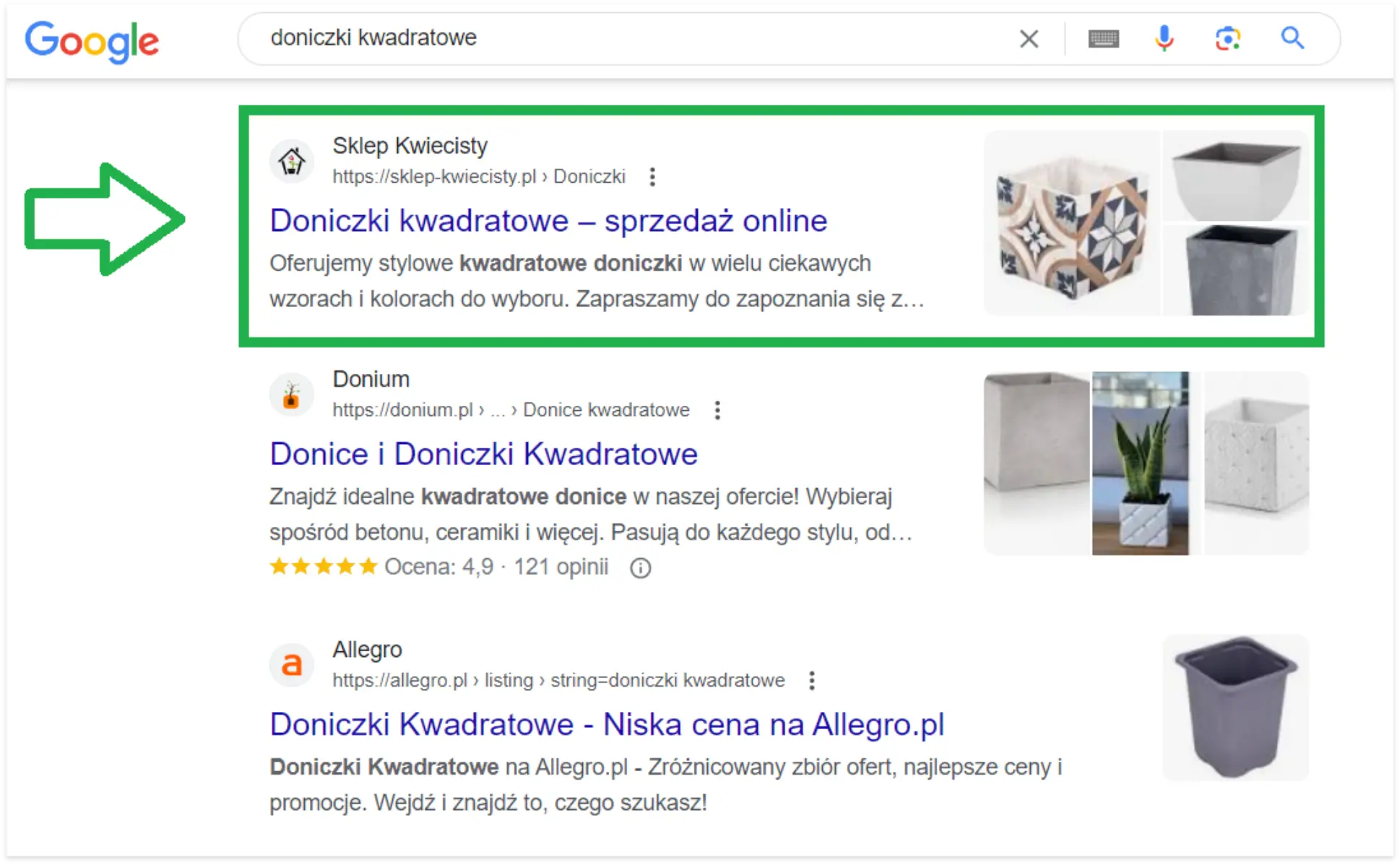This screenshot has height=865, width=1400.
Task: Click the five-star rating for Donium
Action: tap(324, 567)
